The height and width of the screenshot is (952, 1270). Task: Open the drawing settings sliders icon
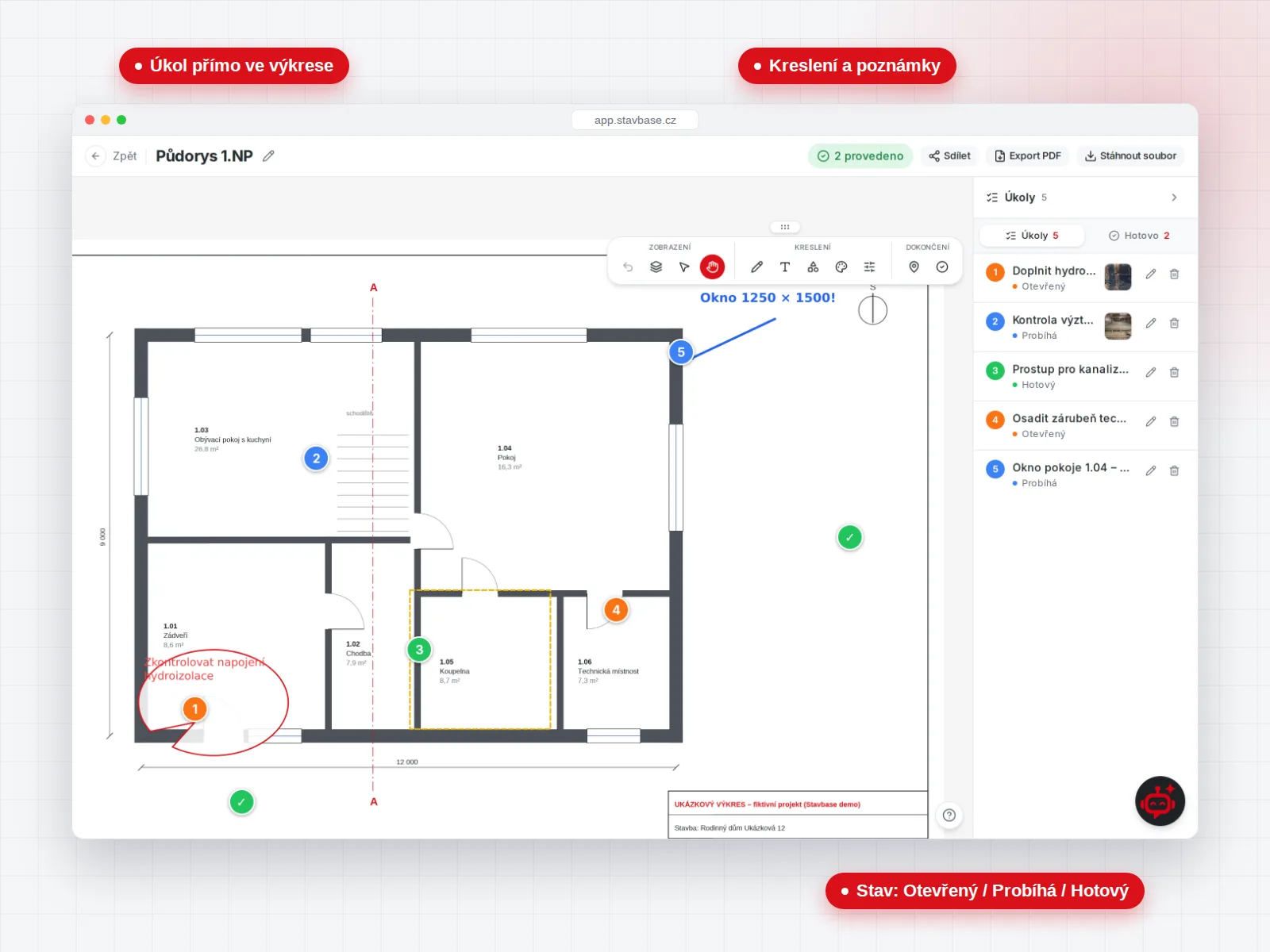pos(870,267)
